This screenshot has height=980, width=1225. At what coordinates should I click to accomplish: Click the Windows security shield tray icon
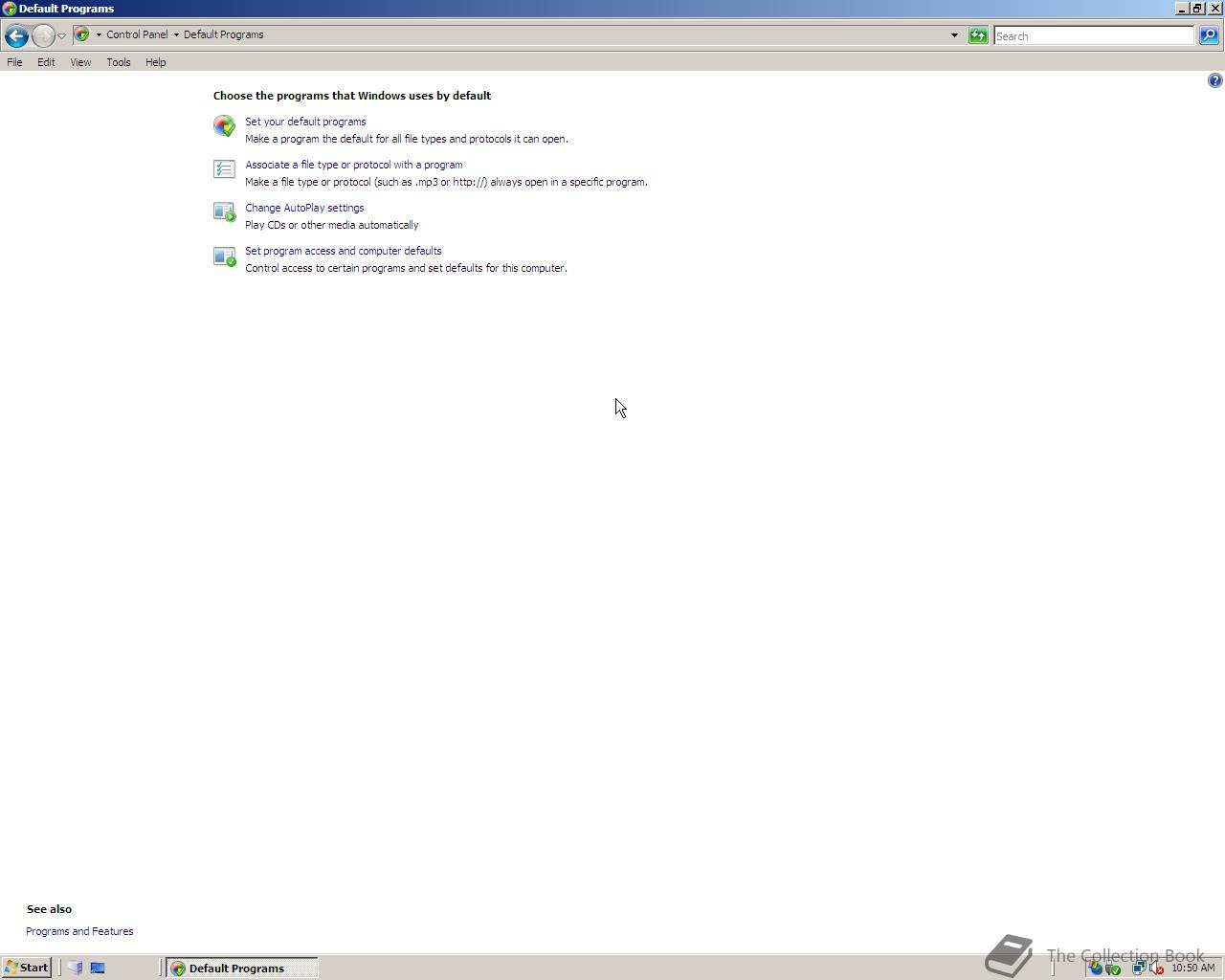(1097, 968)
